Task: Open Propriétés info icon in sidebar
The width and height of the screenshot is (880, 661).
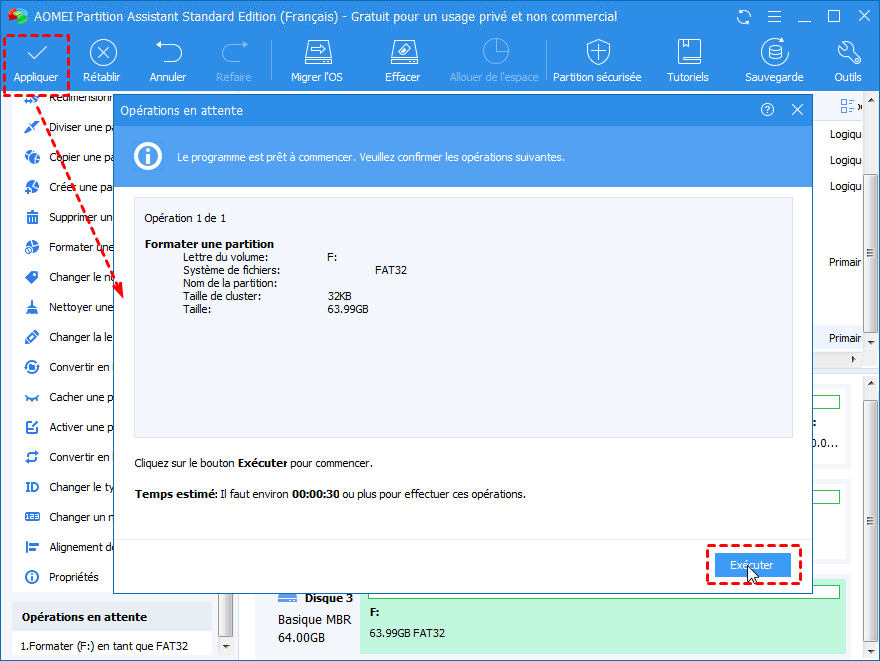Action: click(x=32, y=577)
